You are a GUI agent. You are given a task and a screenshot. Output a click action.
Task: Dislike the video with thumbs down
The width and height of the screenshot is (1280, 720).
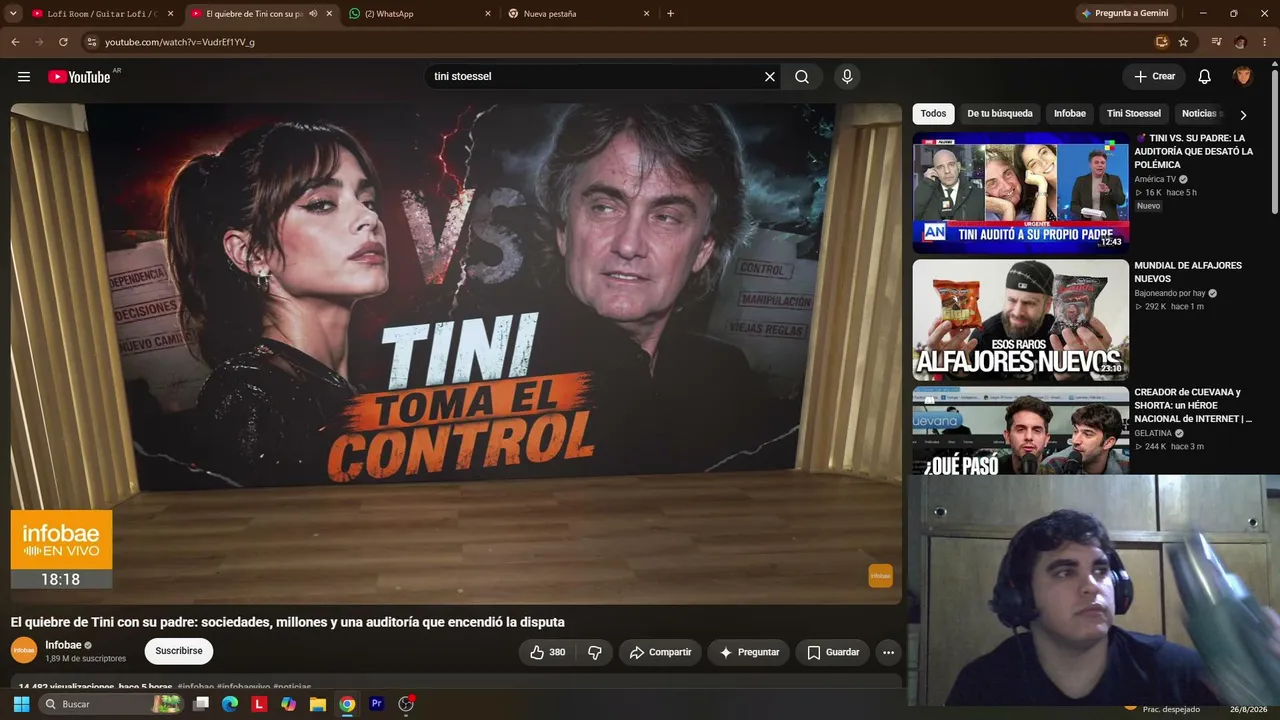click(595, 652)
